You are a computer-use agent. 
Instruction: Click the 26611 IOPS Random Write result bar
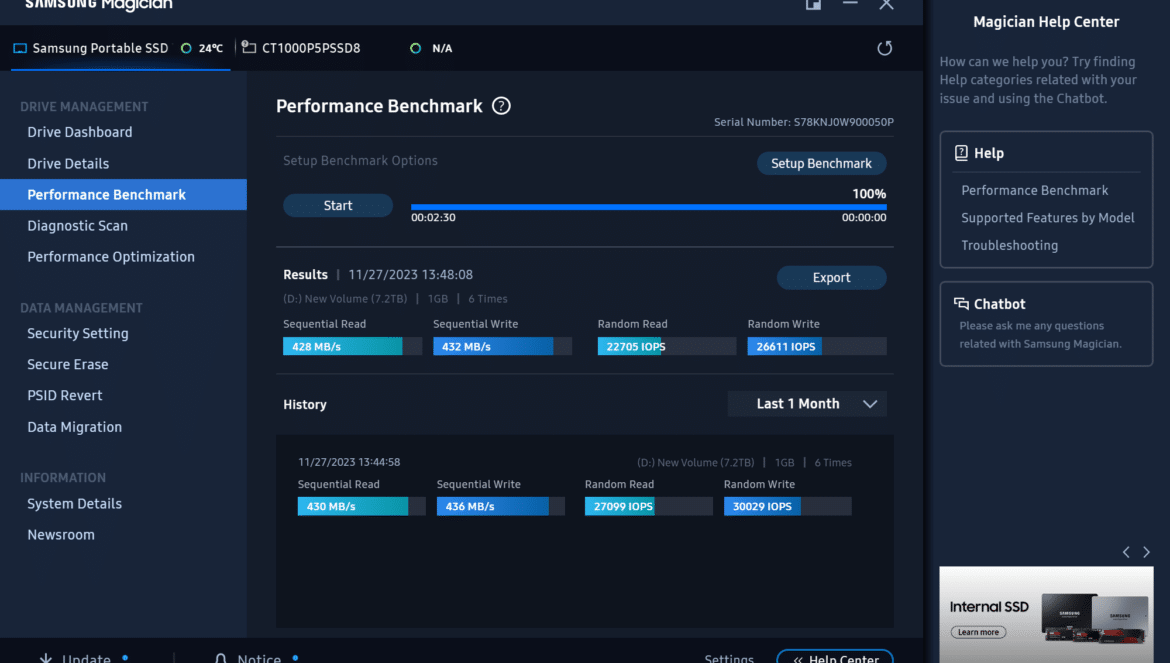tap(817, 346)
